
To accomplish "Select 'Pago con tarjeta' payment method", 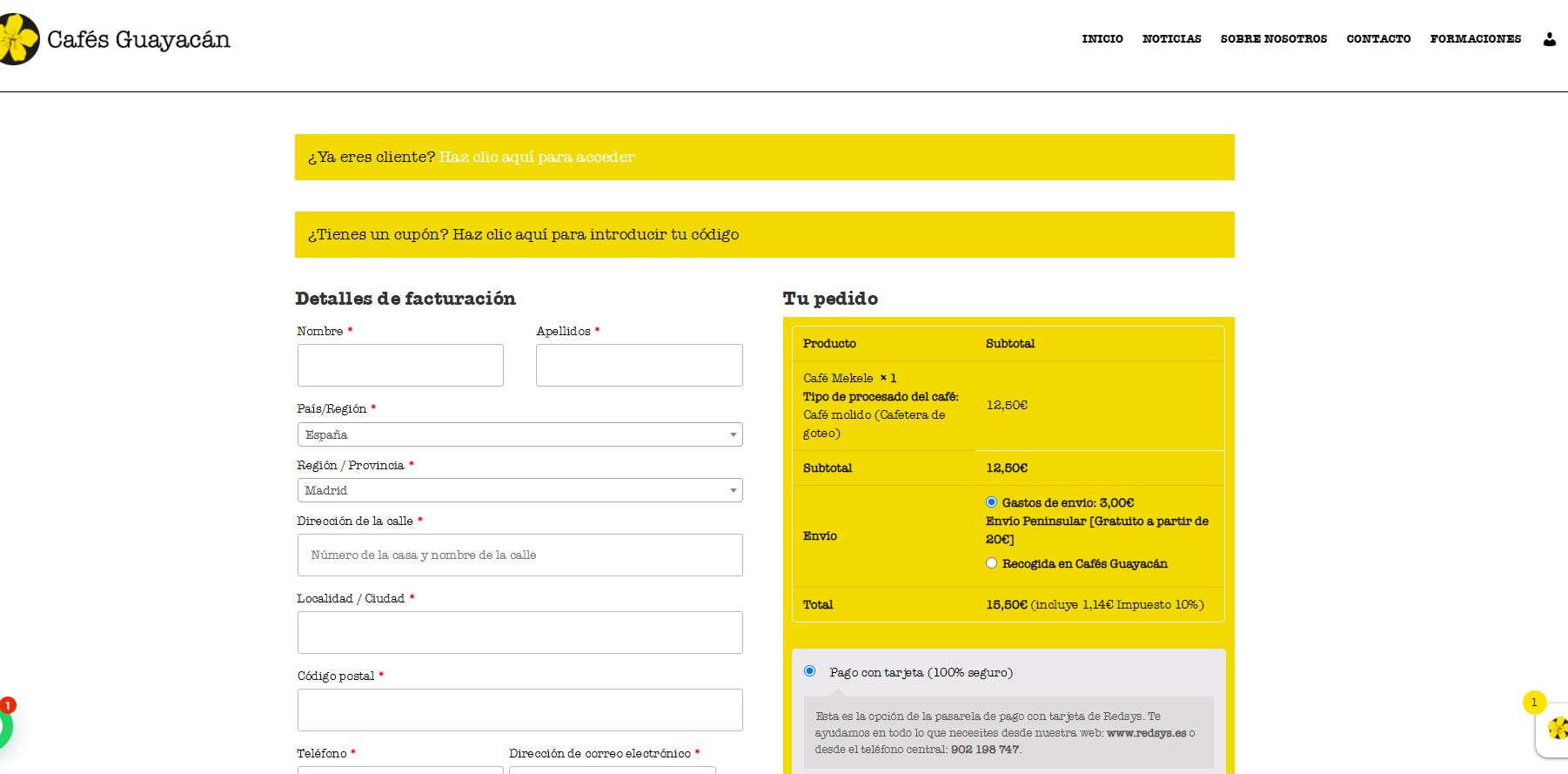I will tap(810, 671).
